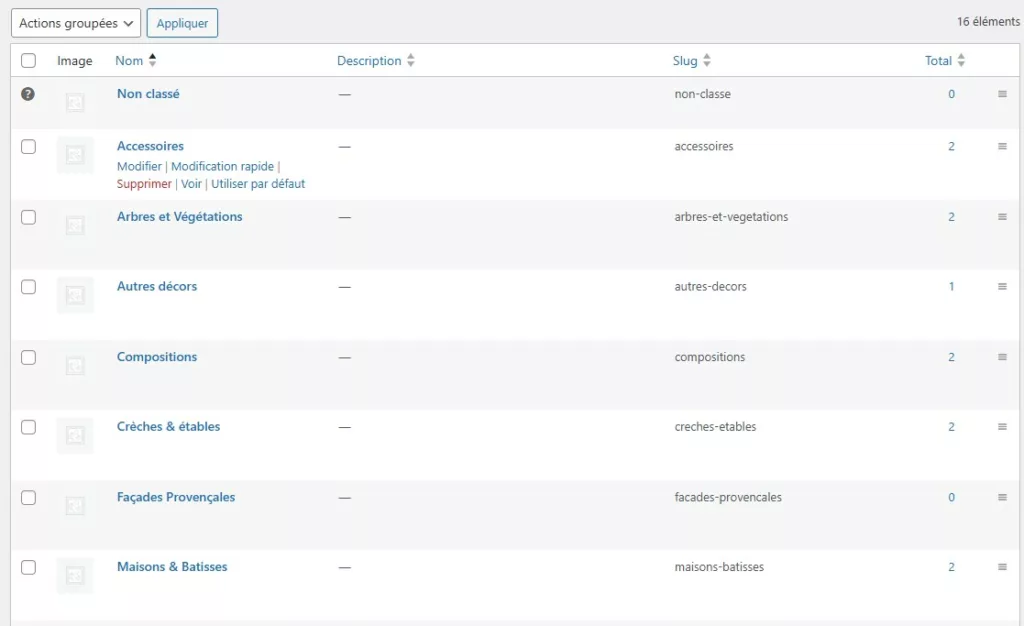Click the drag handle for Crèches & étables

[x=1002, y=427]
